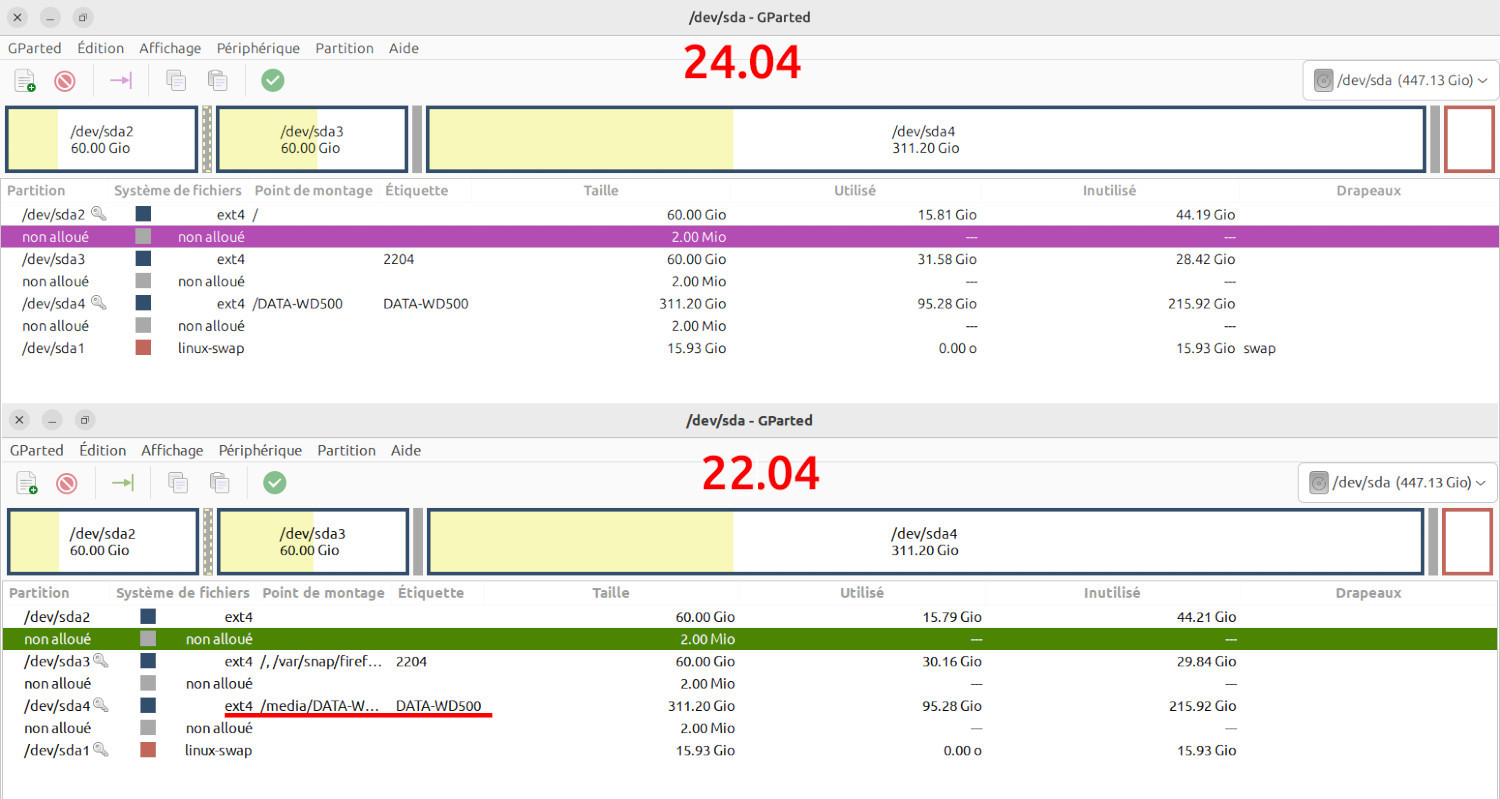Click key icon beside /dev/sda4 in bottom window
The width and height of the screenshot is (1500, 799).
[101, 705]
